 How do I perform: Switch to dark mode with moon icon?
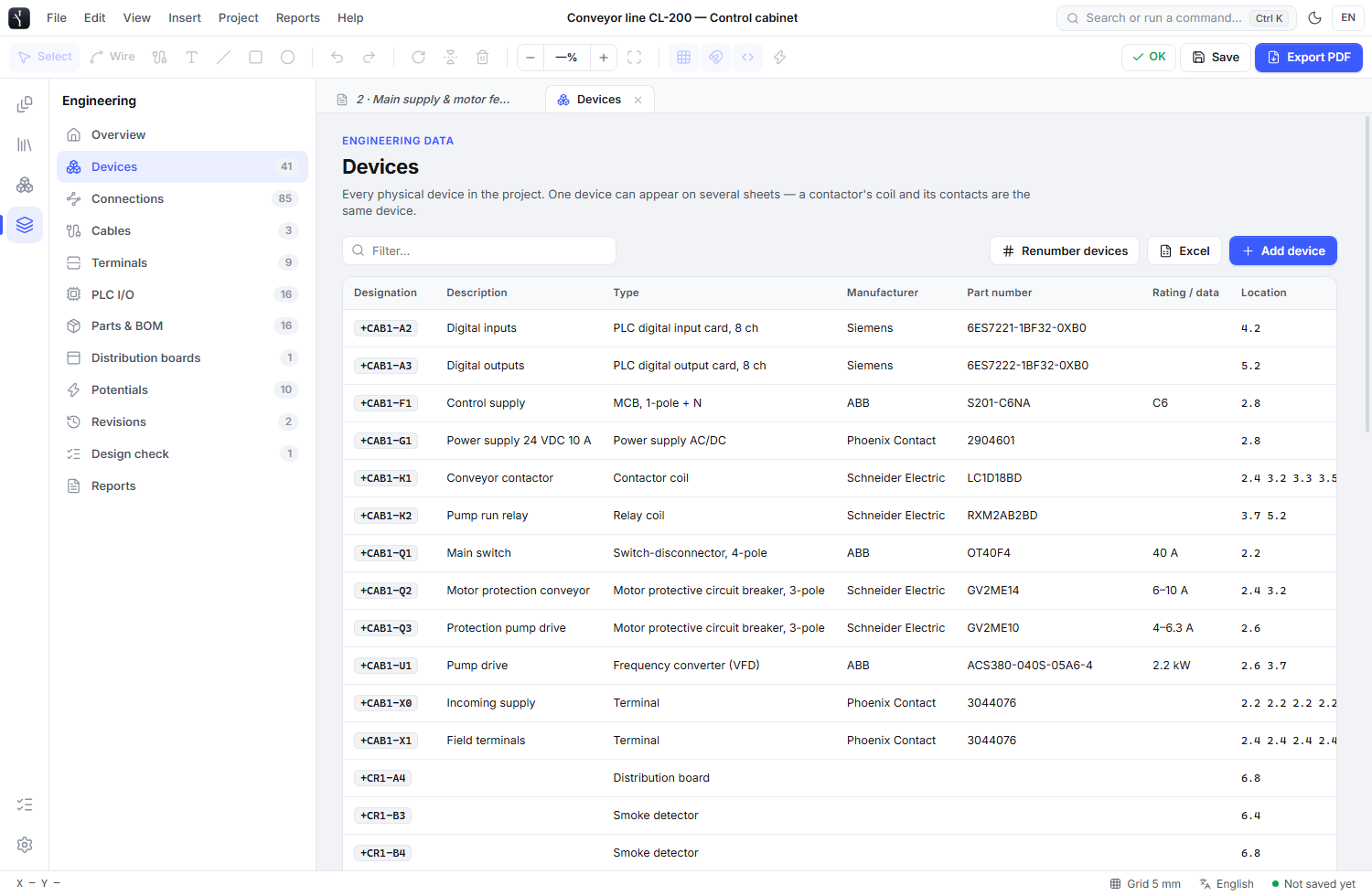(1314, 17)
